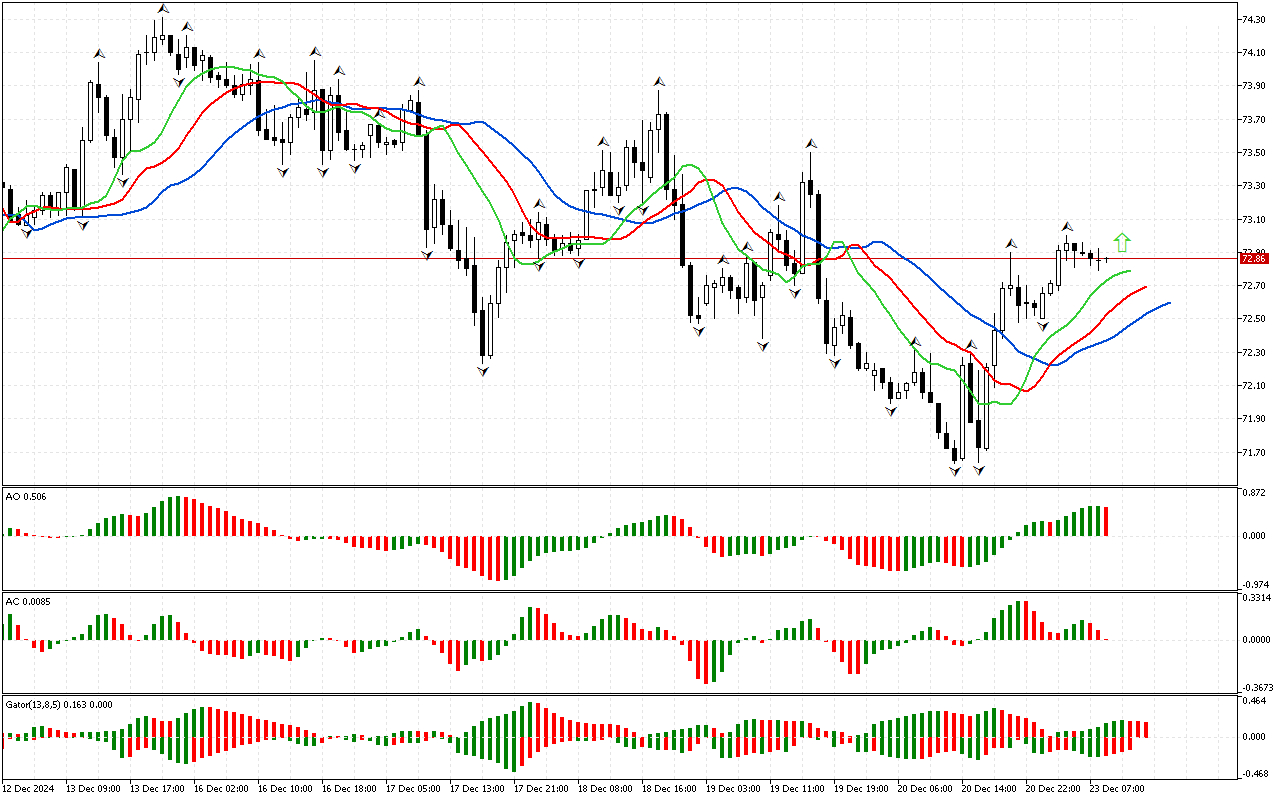Select the AC 0.0085 indicator label
Viewport: 1280px width, 800px height.
[28, 601]
